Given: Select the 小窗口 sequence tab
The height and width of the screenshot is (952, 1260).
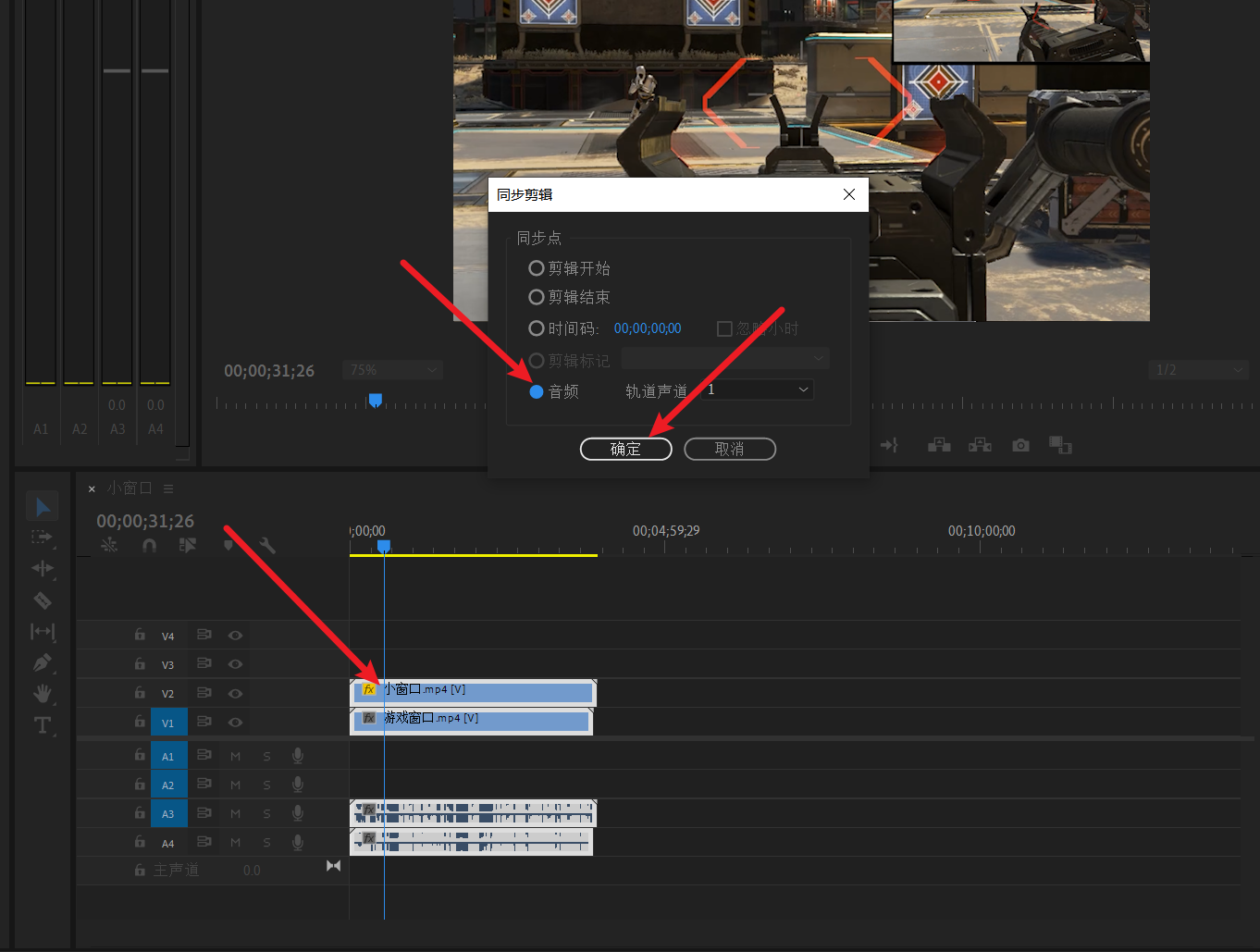Looking at the screenshot, I should click(129, 488).
